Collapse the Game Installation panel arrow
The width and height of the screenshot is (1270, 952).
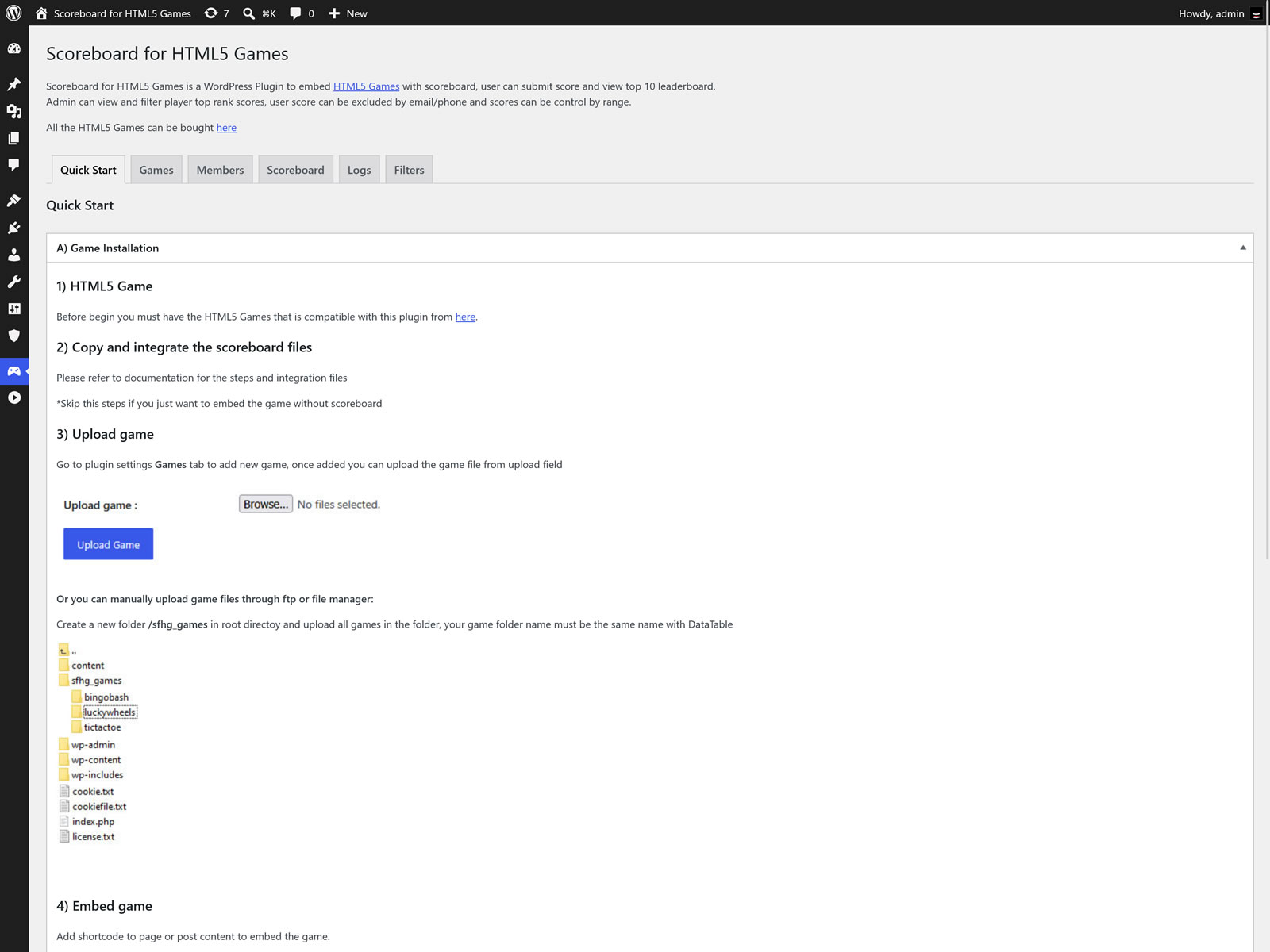point(1243,248)
